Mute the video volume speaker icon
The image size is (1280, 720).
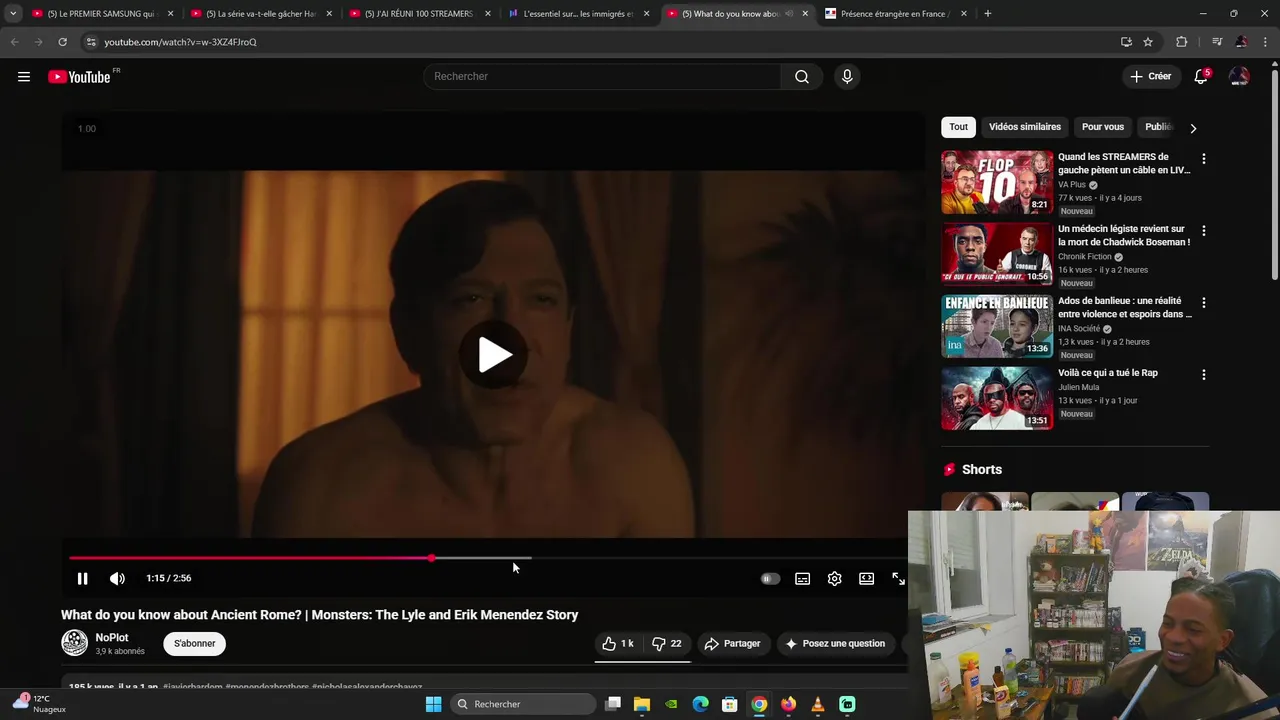click(117, 579)
